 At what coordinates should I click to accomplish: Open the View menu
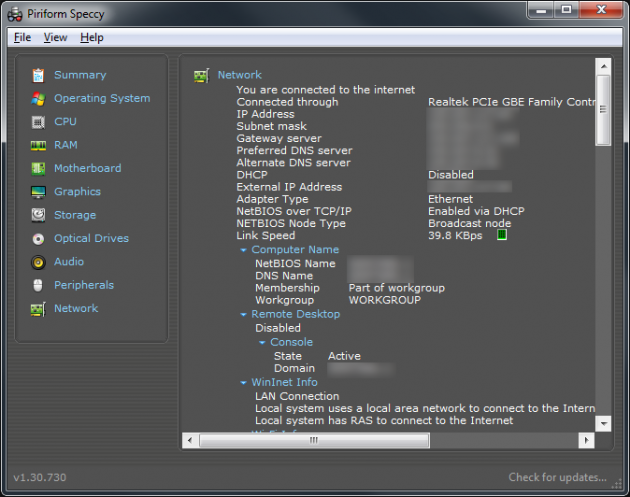[55, 38]
